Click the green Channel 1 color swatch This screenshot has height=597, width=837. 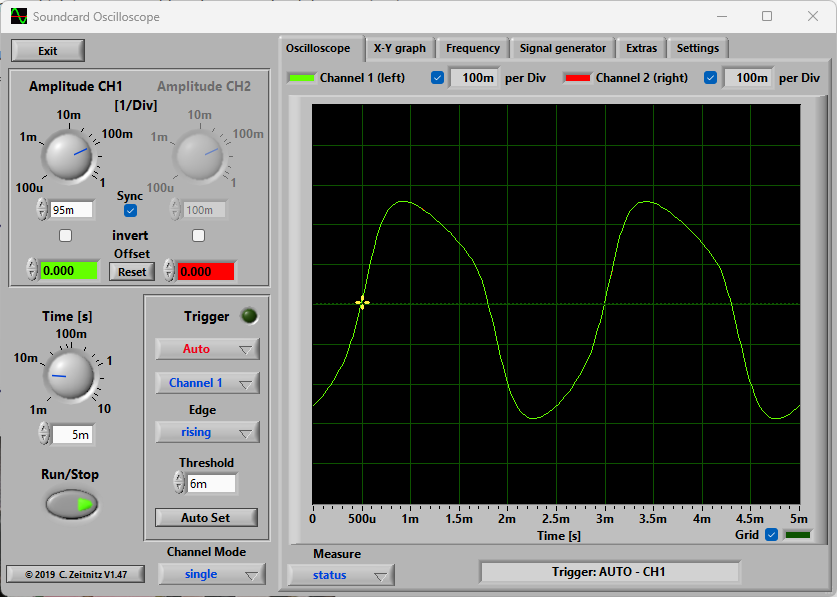(301, 78)
